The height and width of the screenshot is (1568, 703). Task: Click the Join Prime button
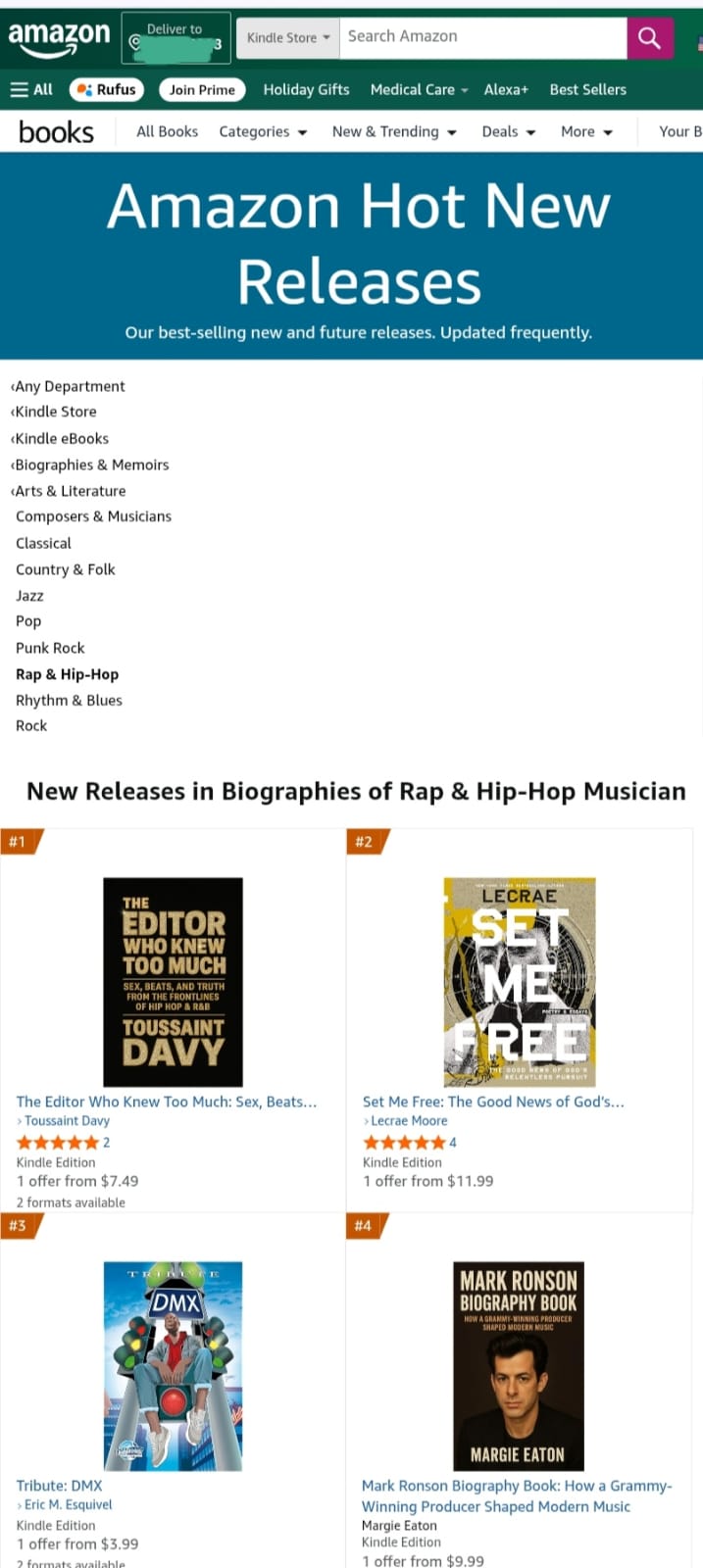tap(202, 89)
